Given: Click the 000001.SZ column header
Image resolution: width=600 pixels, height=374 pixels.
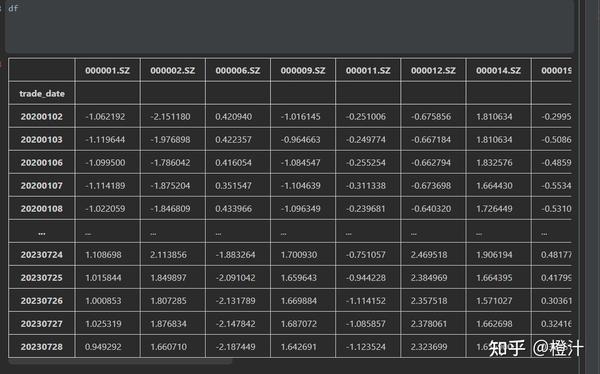Looking at the screenshot, I should (108, 70).
